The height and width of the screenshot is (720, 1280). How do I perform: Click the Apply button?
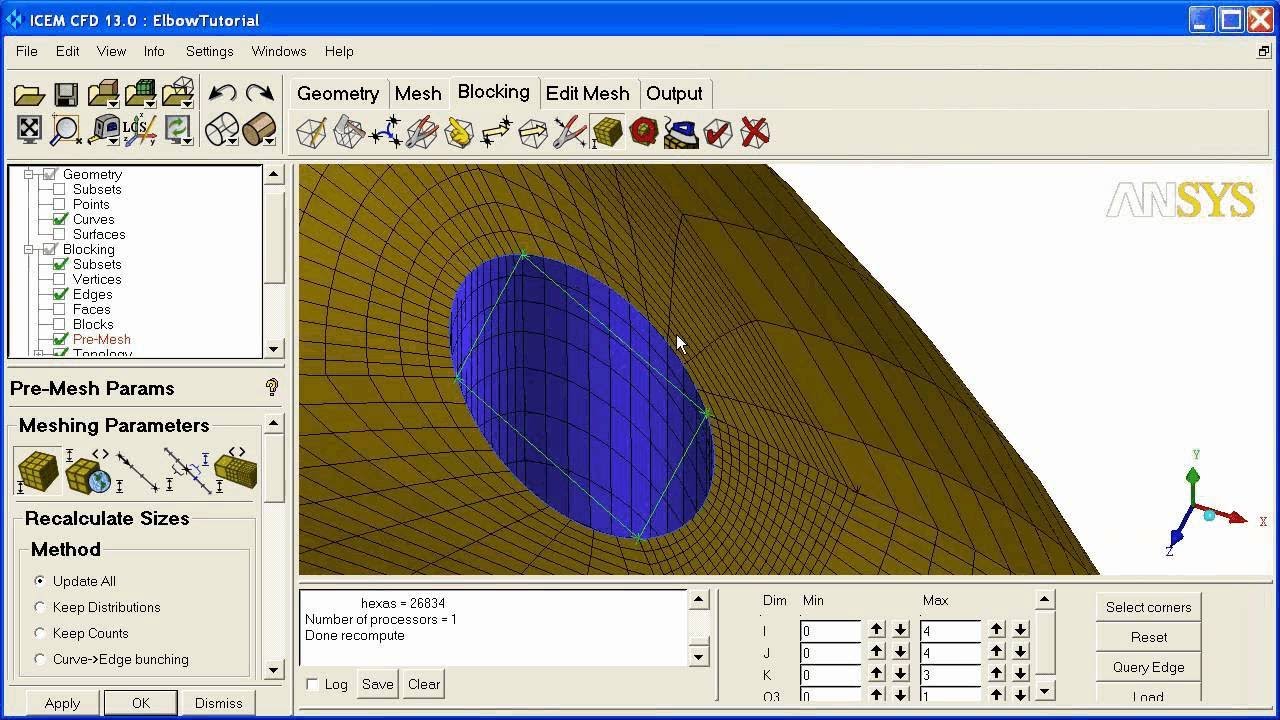(x=62, y=703)
